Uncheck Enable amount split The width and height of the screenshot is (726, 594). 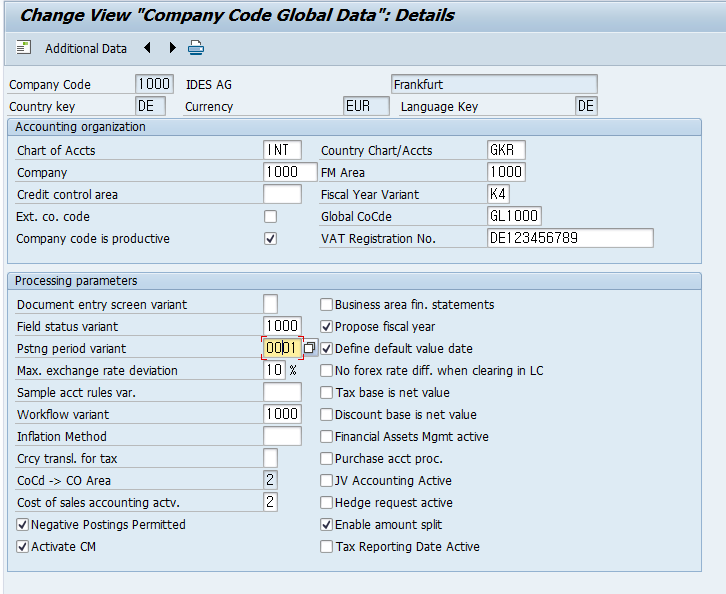[326, 525]
